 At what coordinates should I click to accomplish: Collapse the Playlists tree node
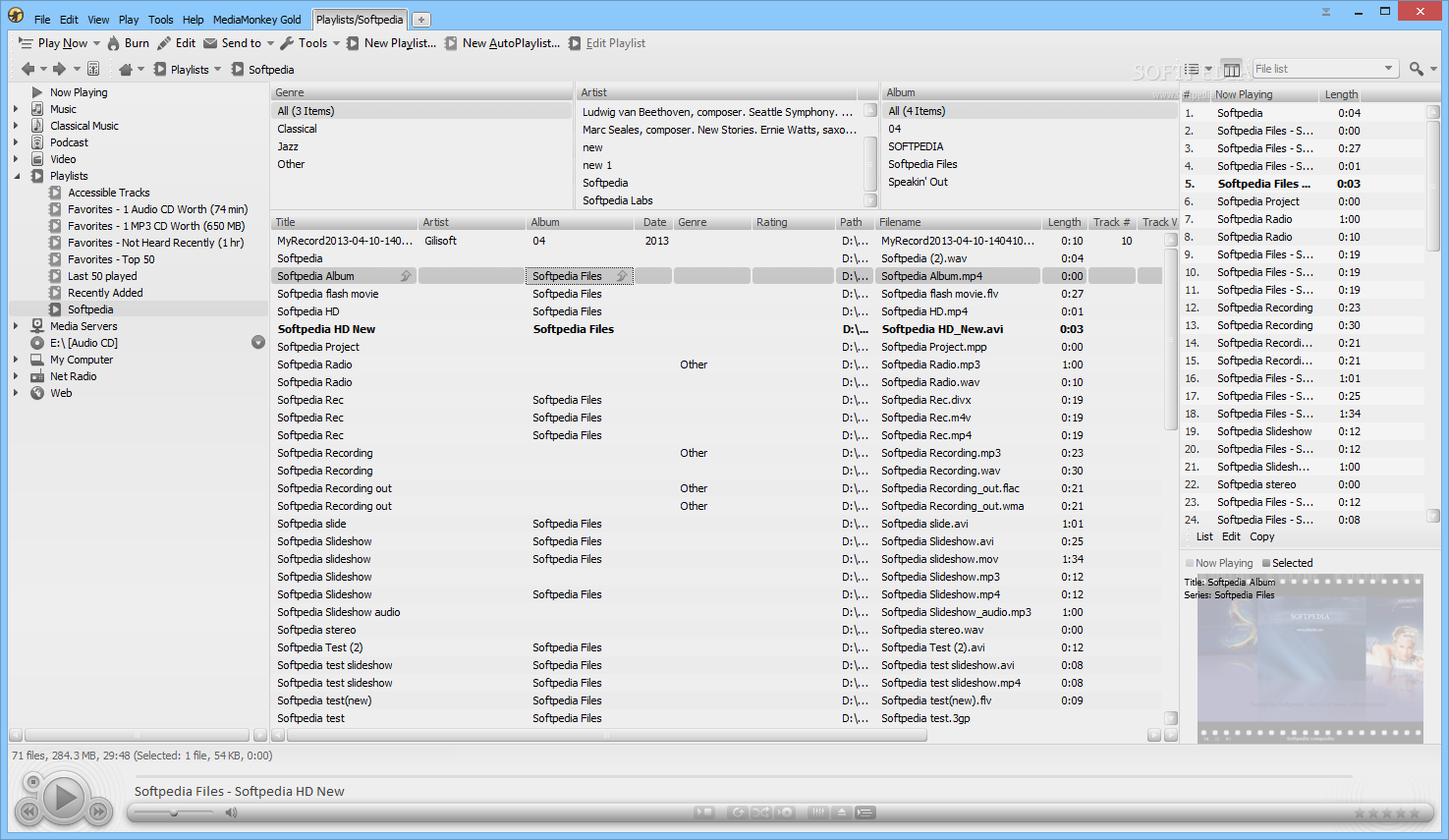17,176
